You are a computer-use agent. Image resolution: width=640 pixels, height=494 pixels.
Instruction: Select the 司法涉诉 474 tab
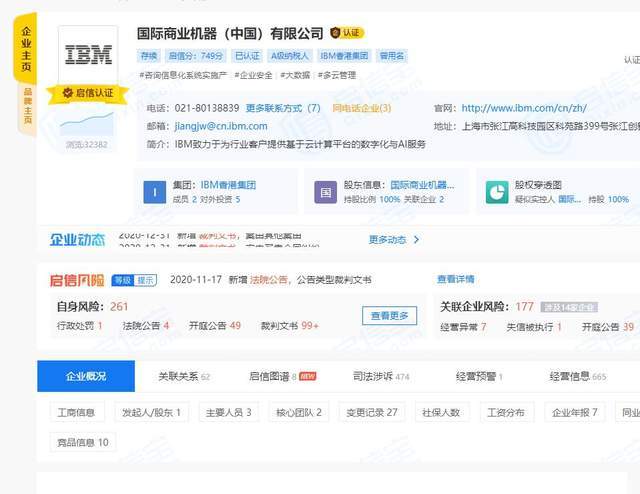pos(381,376)
